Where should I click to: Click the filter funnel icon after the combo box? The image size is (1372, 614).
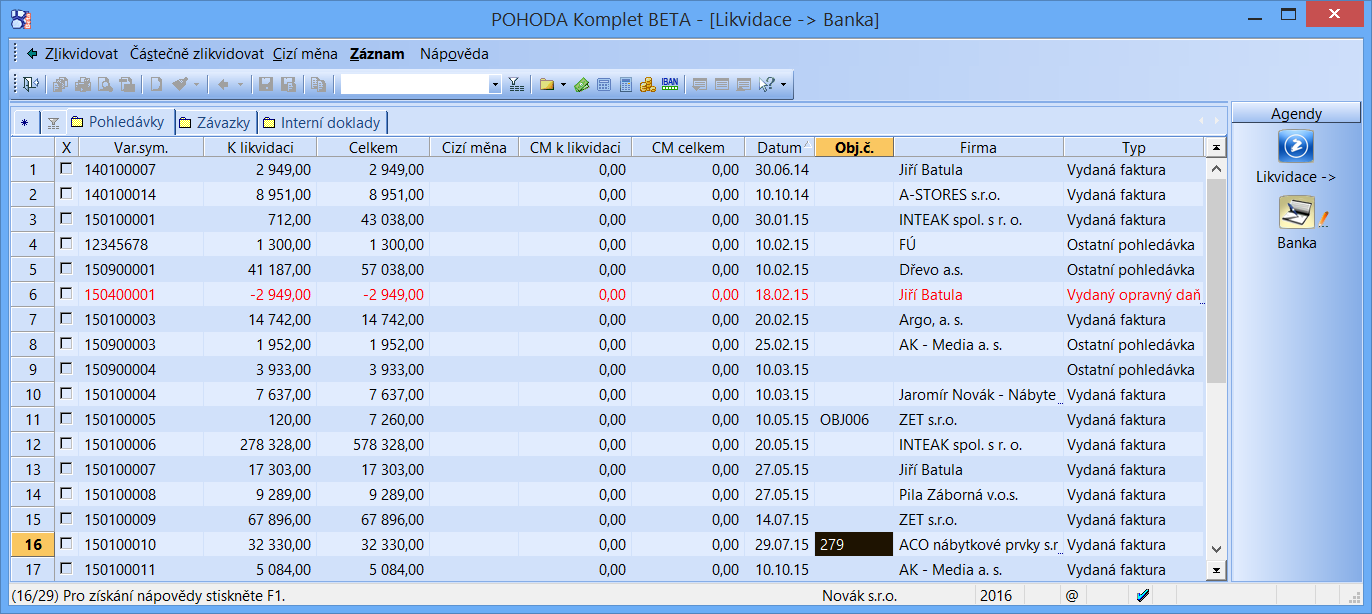tap(515, 85)
